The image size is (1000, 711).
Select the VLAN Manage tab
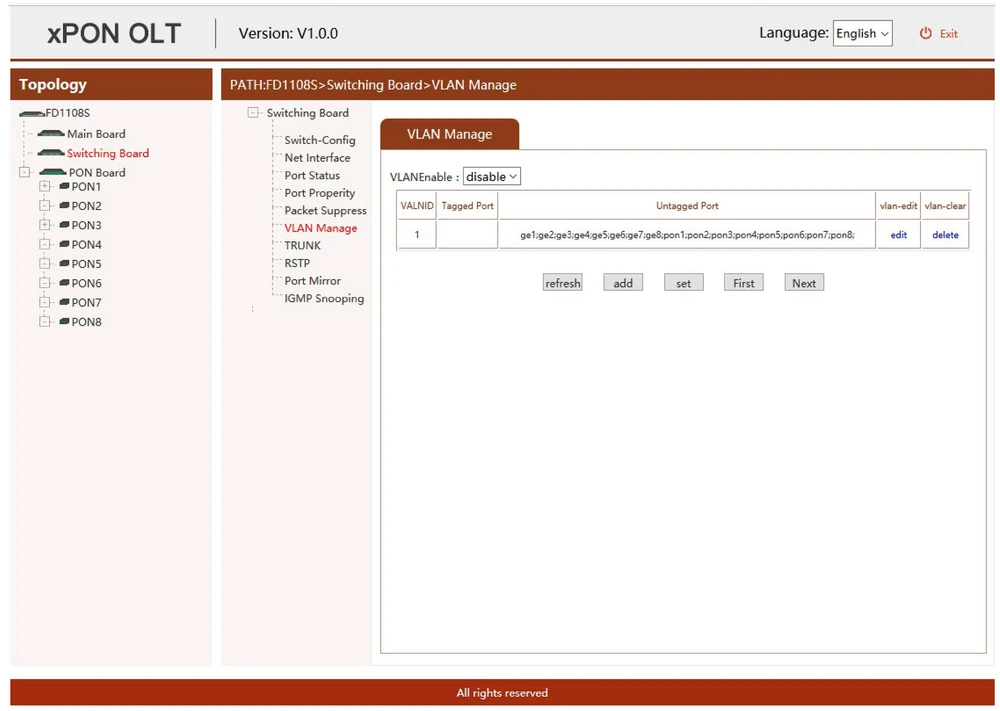(449, 134)
